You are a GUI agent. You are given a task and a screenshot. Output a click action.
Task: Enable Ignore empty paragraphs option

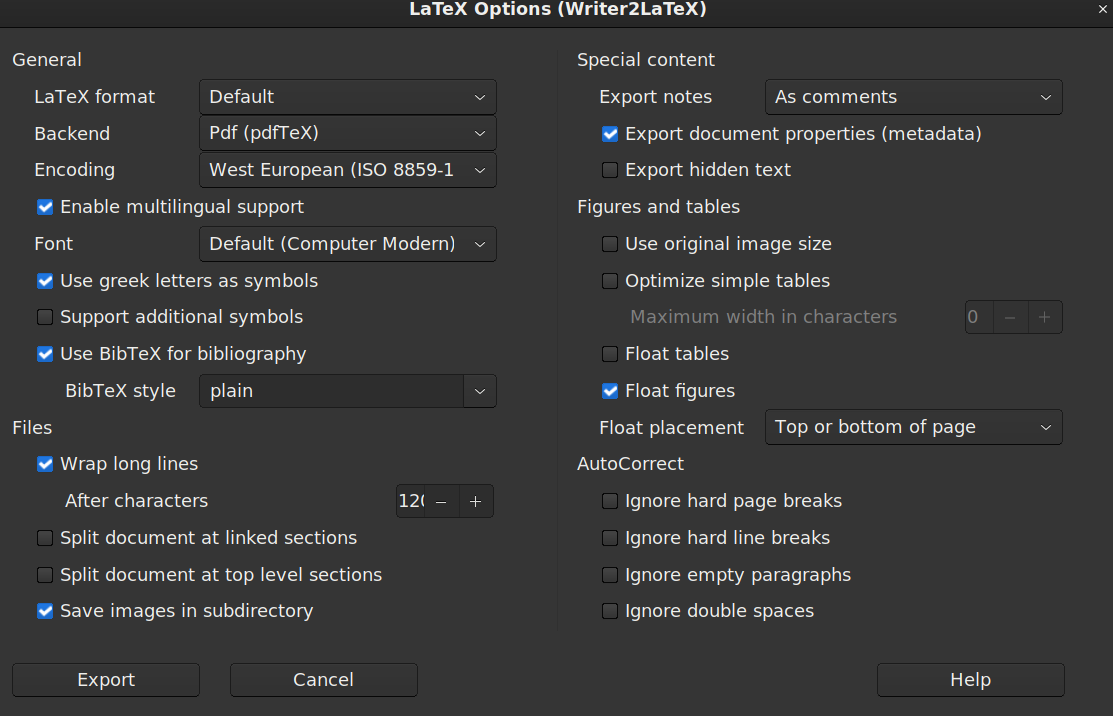610,575
